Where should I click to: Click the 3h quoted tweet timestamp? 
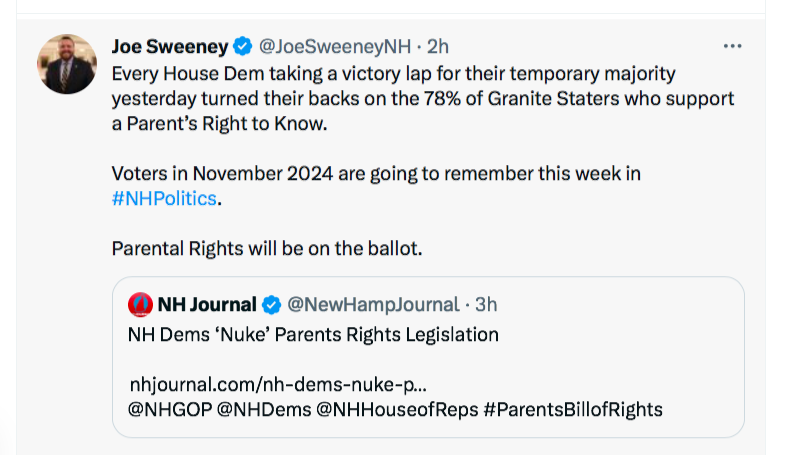pos(487,304)
